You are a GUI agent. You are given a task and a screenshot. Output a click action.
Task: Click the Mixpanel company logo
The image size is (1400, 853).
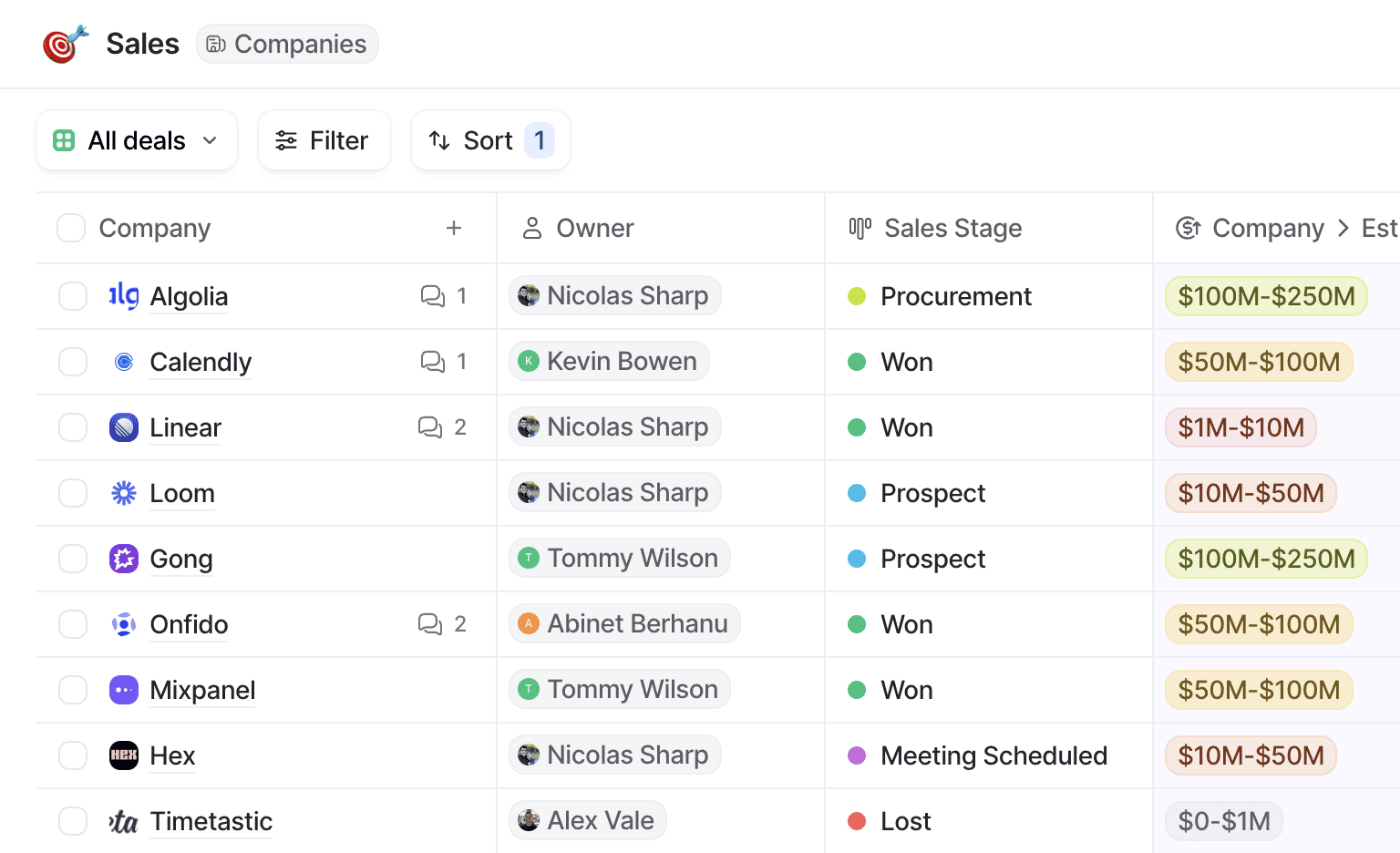tap(124, 690)
